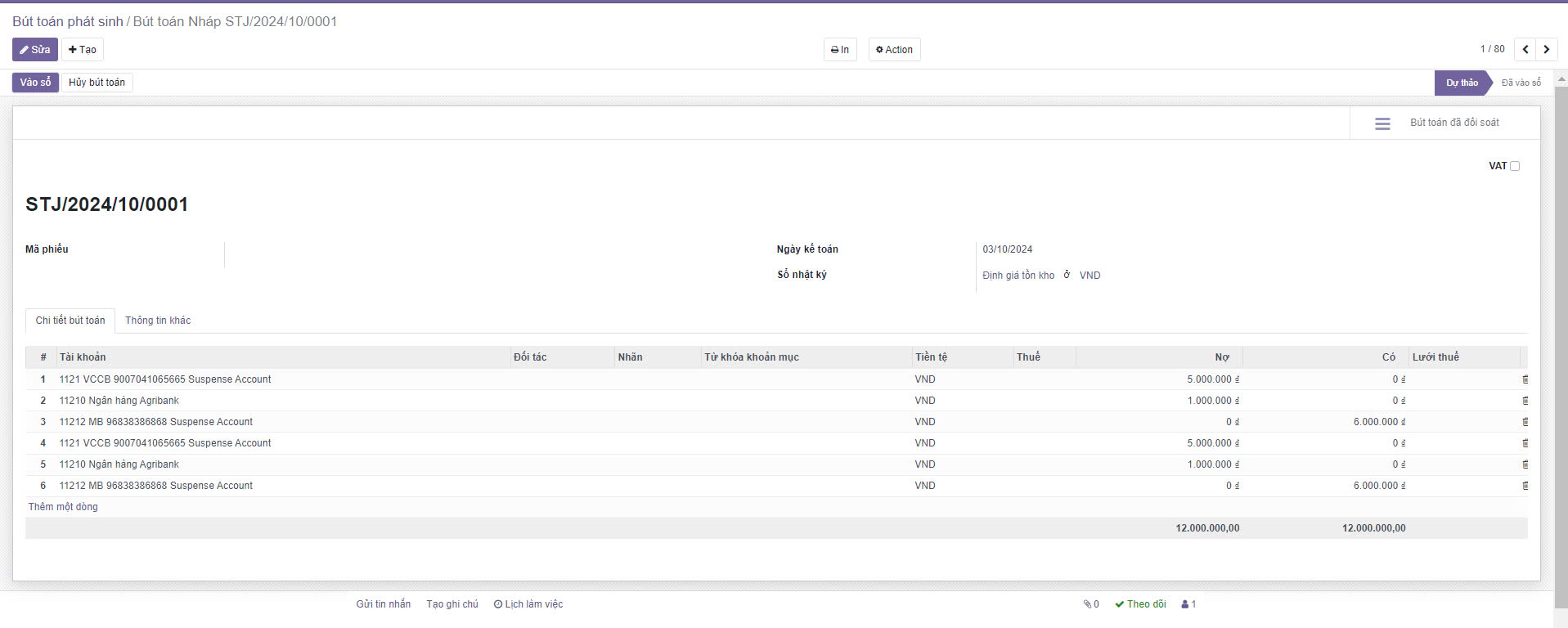Tick the VAT checkbox
This screenshot has width=1568, height=628.
point(1514,166)
